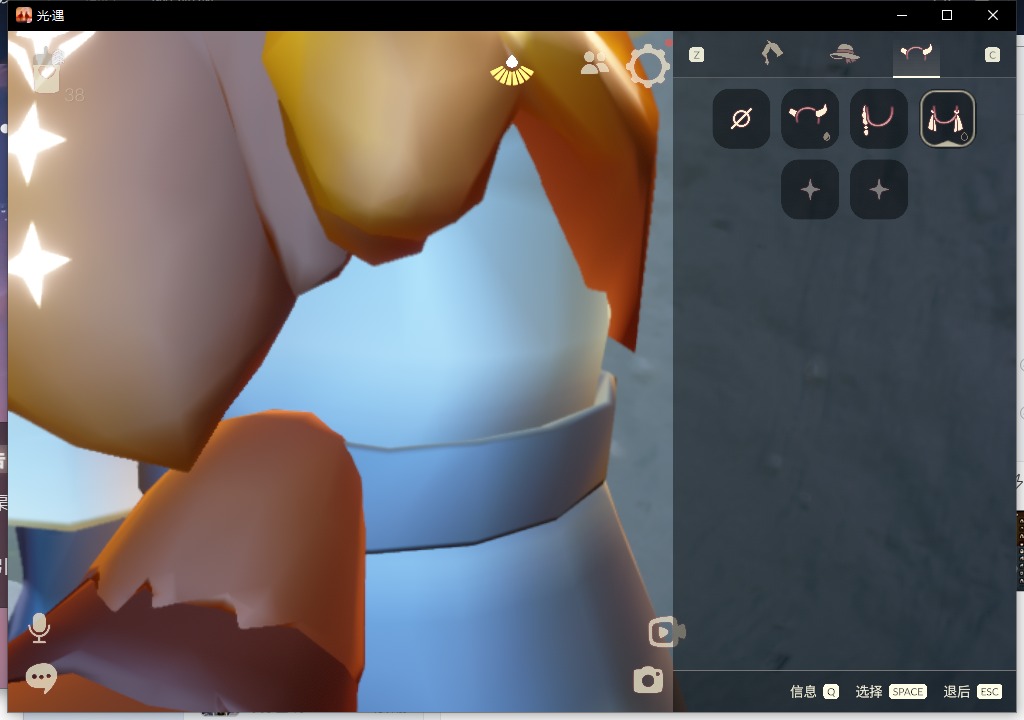Click the 选择 SPACE select button
This screenshot has height=720, width=1024.
click(x=891, y=692)
